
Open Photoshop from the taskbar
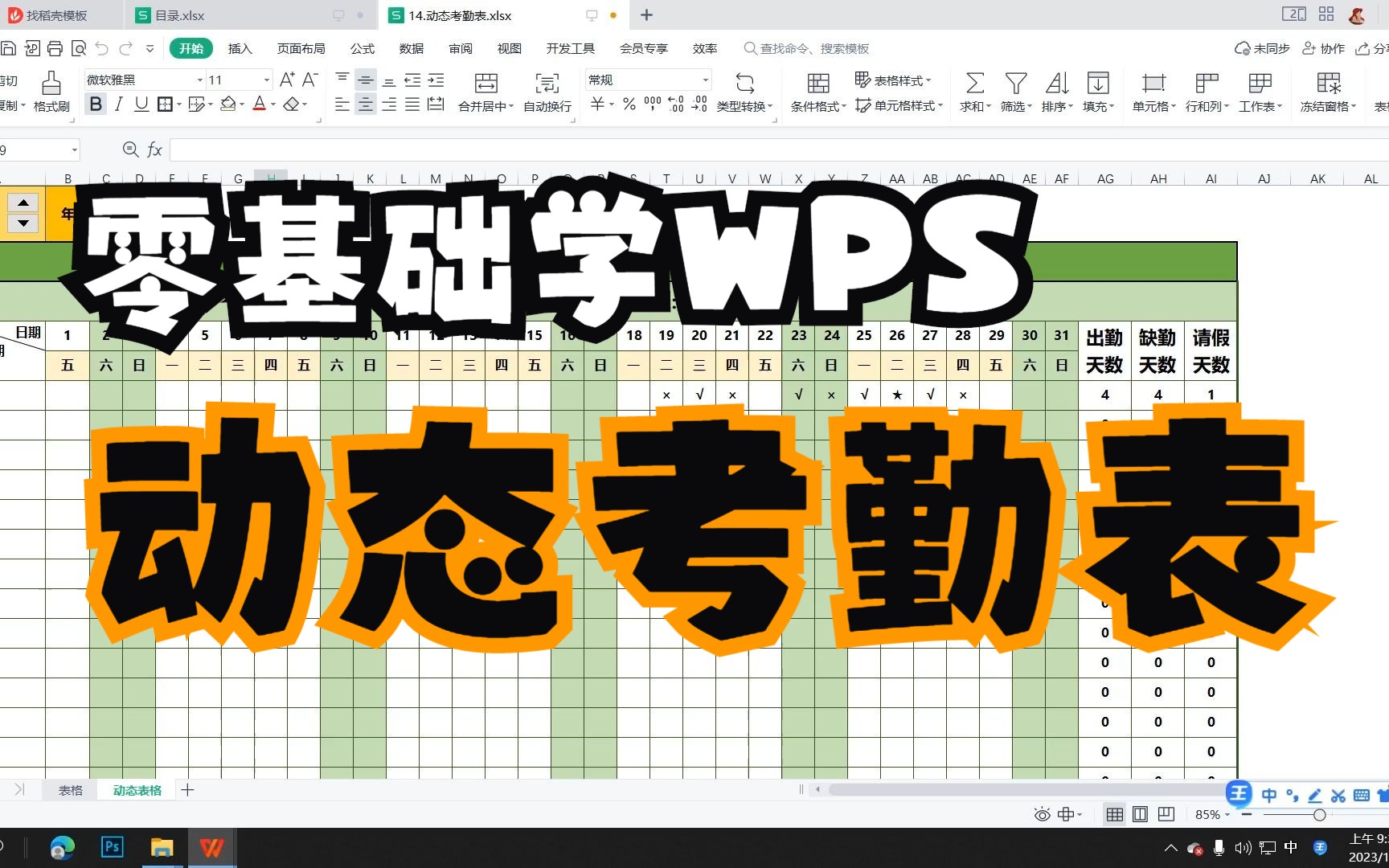pos(112,847)
